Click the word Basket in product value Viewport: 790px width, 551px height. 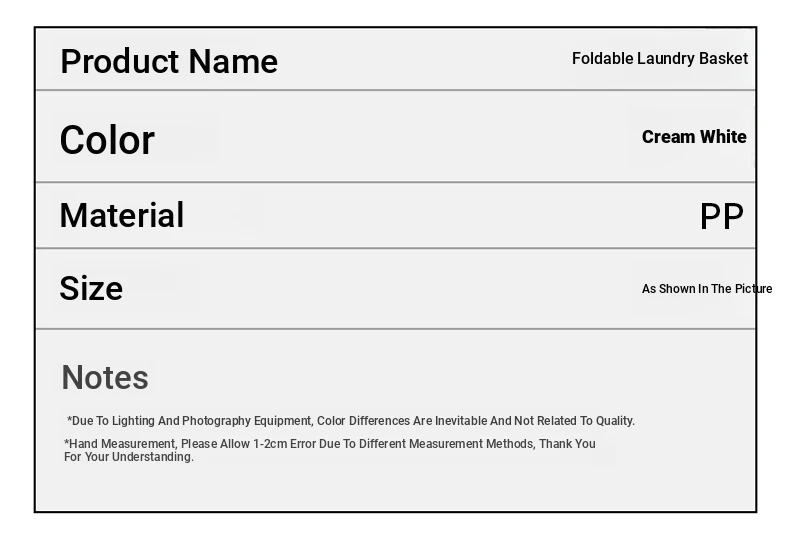tap(723, 58)
